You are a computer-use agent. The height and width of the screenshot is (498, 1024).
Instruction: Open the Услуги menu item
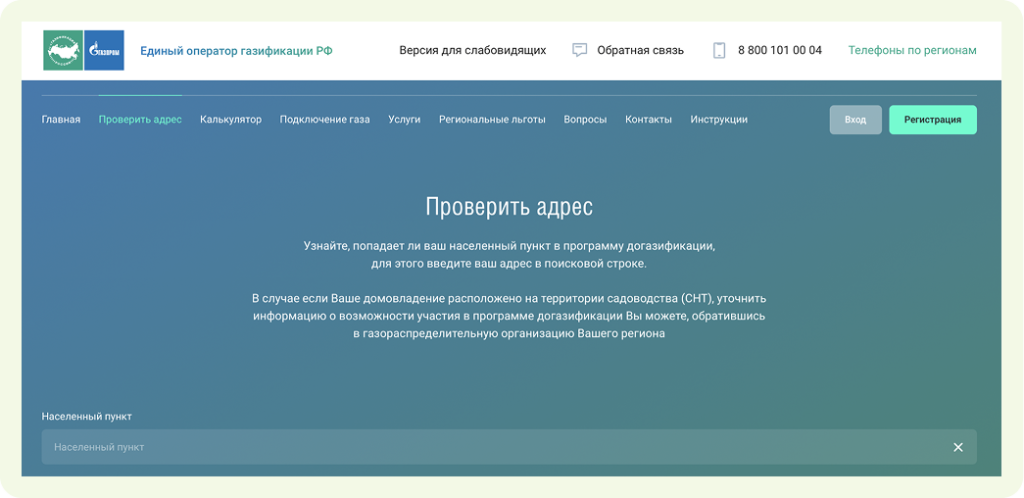click(404, 119)
